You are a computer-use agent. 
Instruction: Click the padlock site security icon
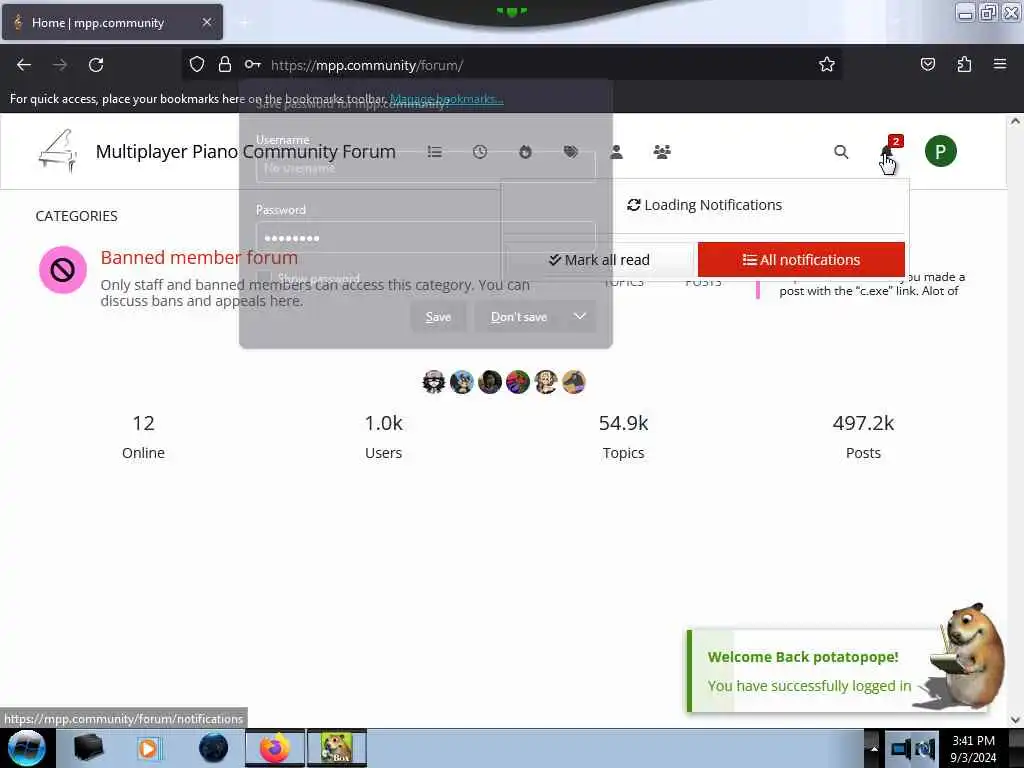coord(225,64)
